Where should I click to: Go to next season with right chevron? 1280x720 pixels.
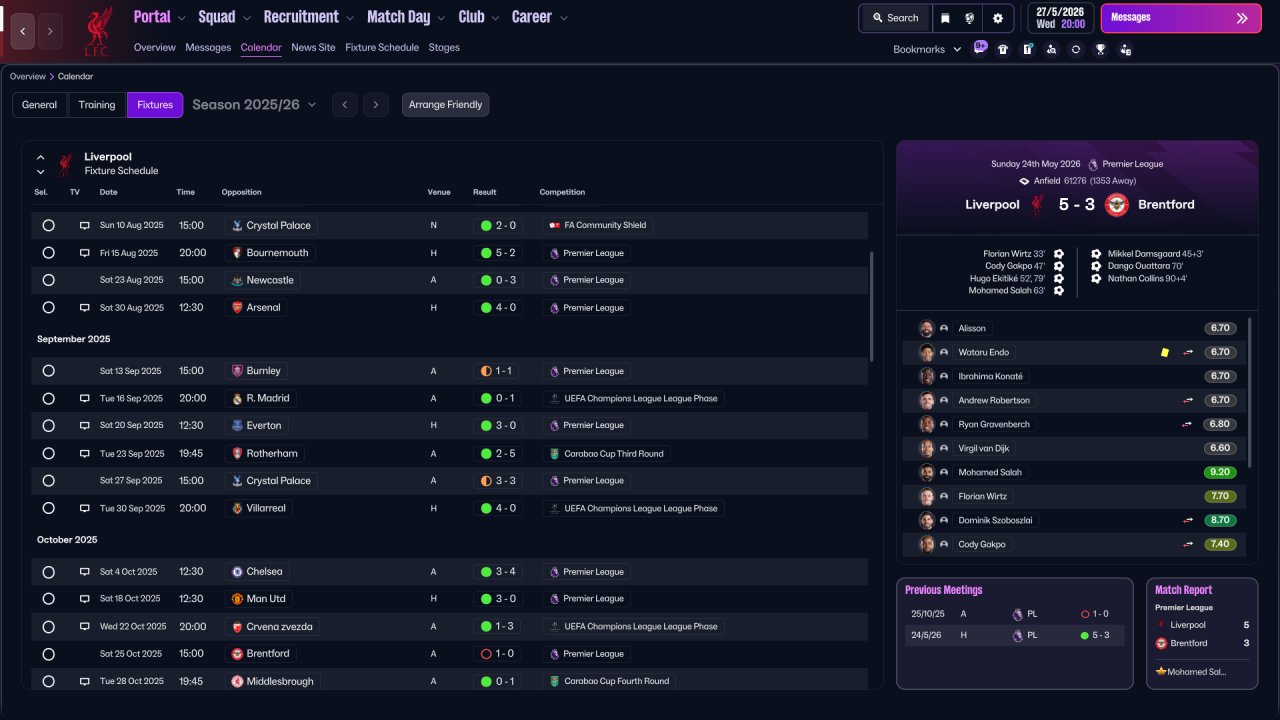[376, 105]
